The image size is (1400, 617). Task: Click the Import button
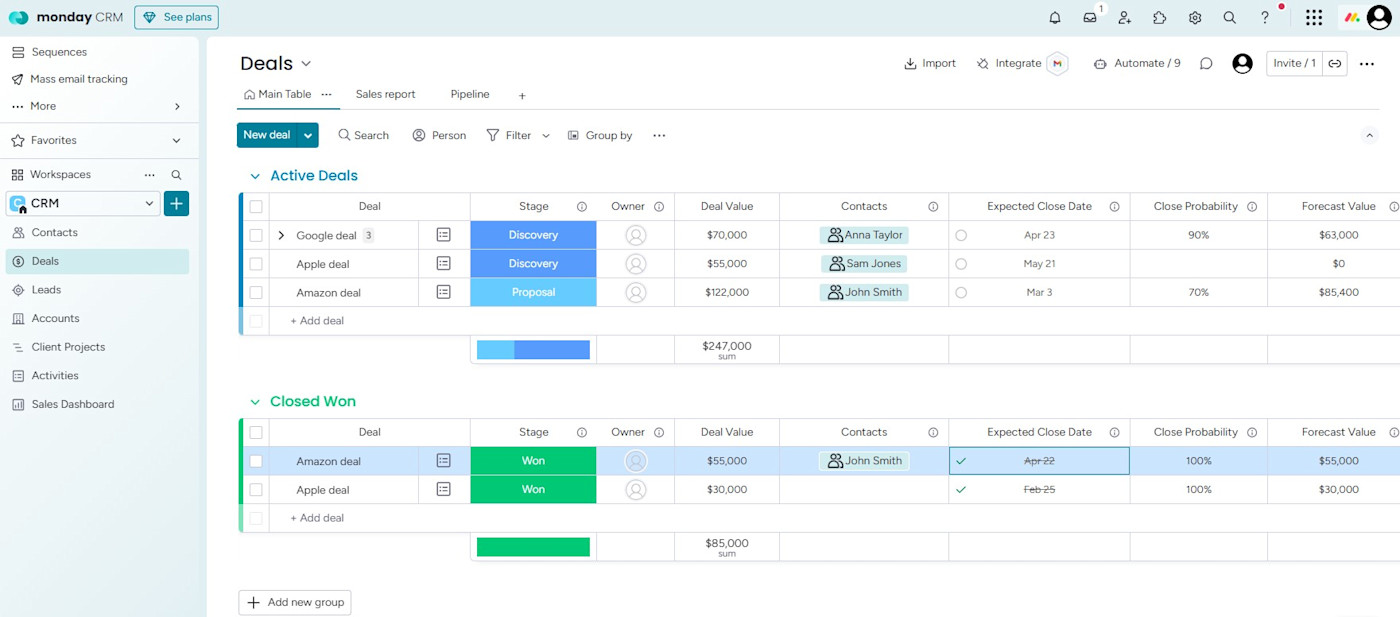click(x=930, y=63)
